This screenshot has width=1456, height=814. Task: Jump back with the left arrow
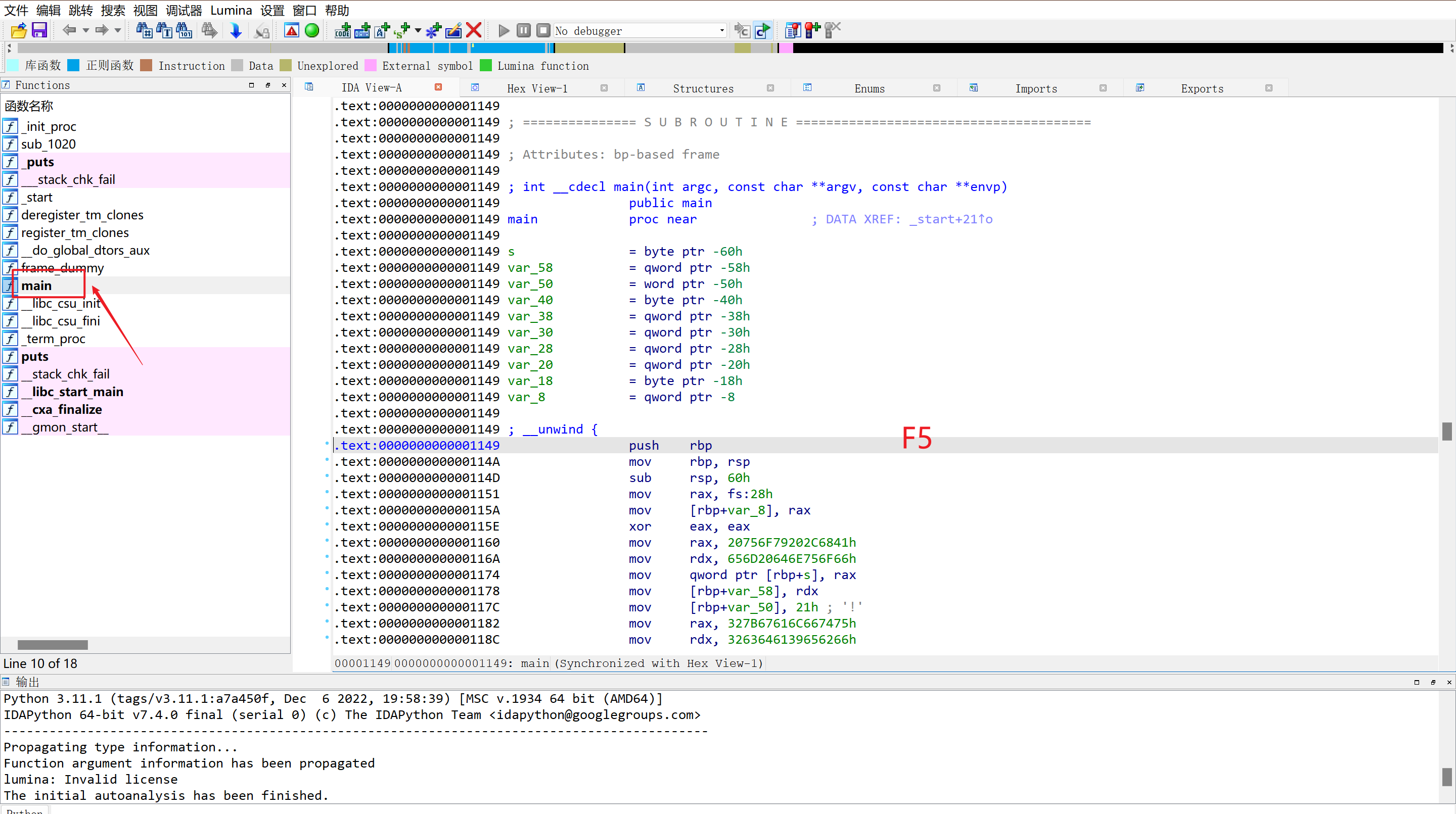(69, 30)
